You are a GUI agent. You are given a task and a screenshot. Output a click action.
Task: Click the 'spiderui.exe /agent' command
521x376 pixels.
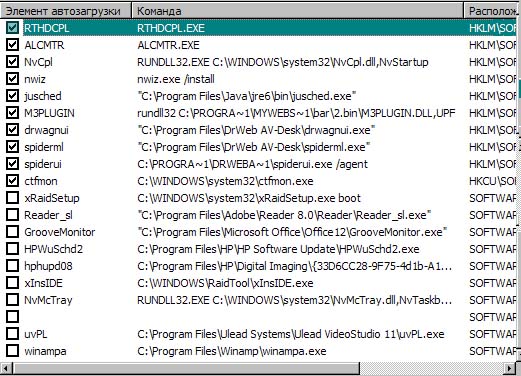point(252,164)
